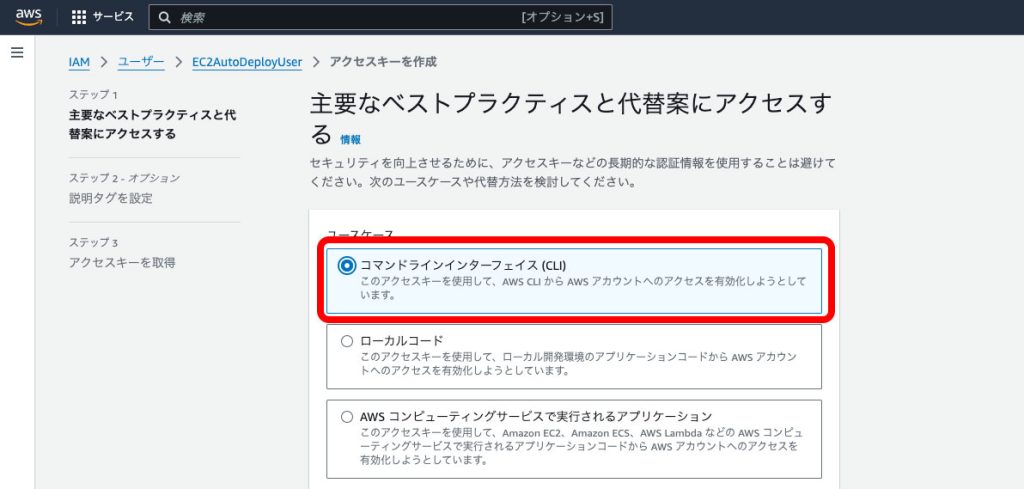
Task: Focus the 検索 search field
Action: tap(380, 18)
